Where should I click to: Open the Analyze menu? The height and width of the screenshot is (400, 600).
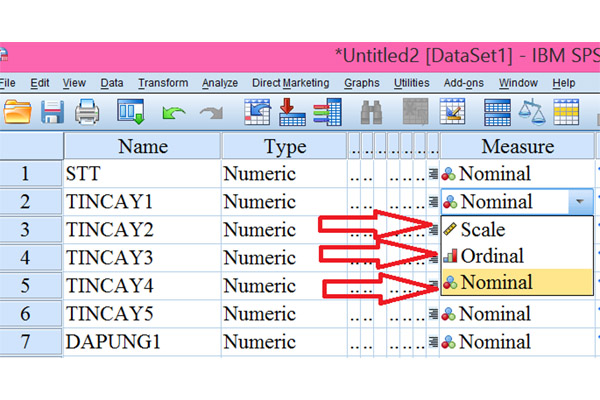(x=220, y=83)
